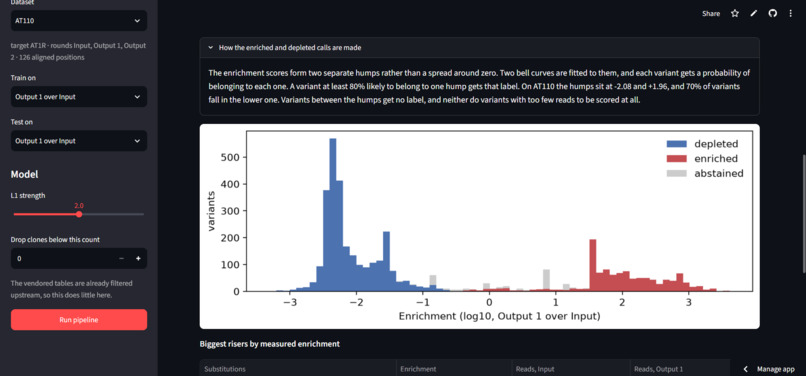Click the depleted legend color swatch
Viewport: 806px width, 376px height.
click(x=676, y=144)
